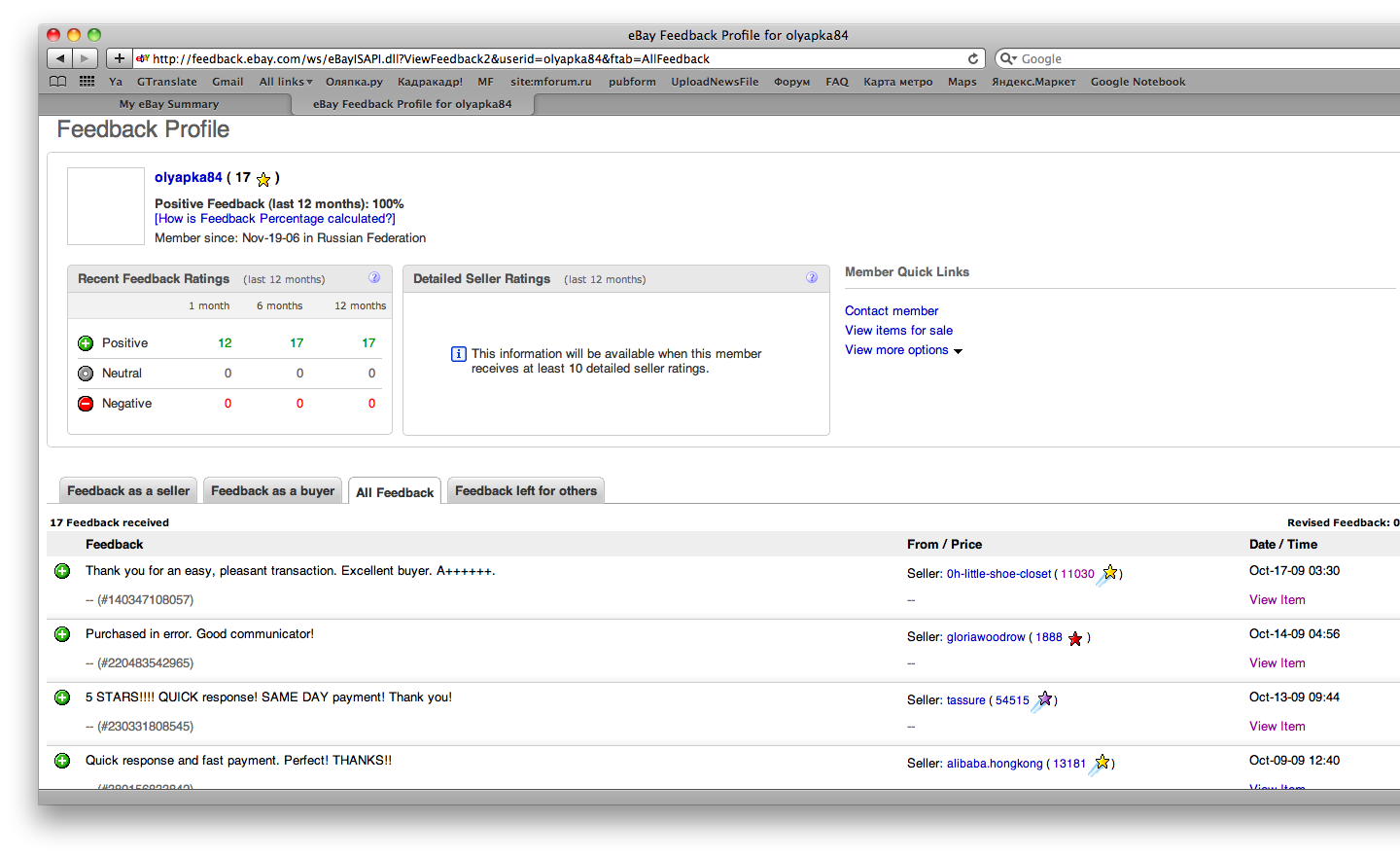Reload the page using the refresh icon
The width and height of the screenshot is (1400, 858).
coord(973,58)
